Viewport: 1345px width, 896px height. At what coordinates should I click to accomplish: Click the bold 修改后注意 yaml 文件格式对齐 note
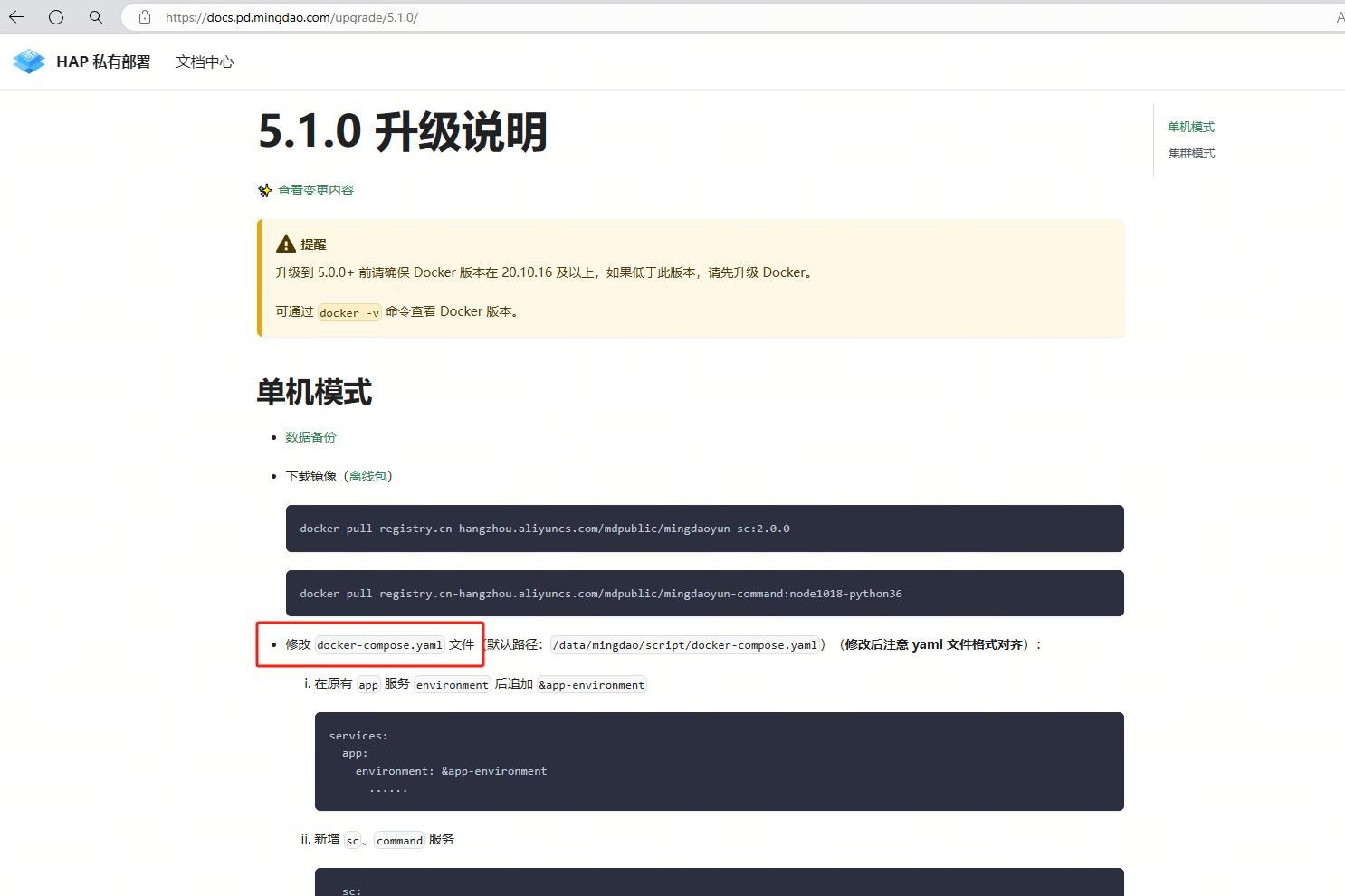pyautogui.click(x=936, y=644)
